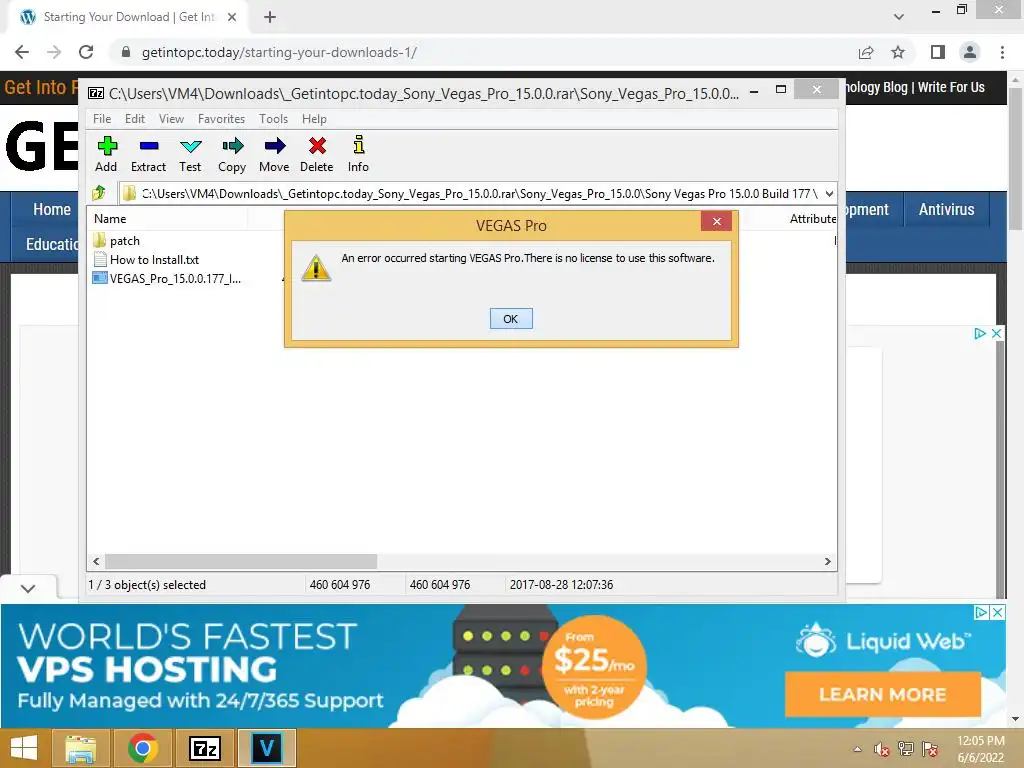Expand the 7-Zip address path dropdown
This screenshot has height=768, width=1024.
tap(829, 193)
